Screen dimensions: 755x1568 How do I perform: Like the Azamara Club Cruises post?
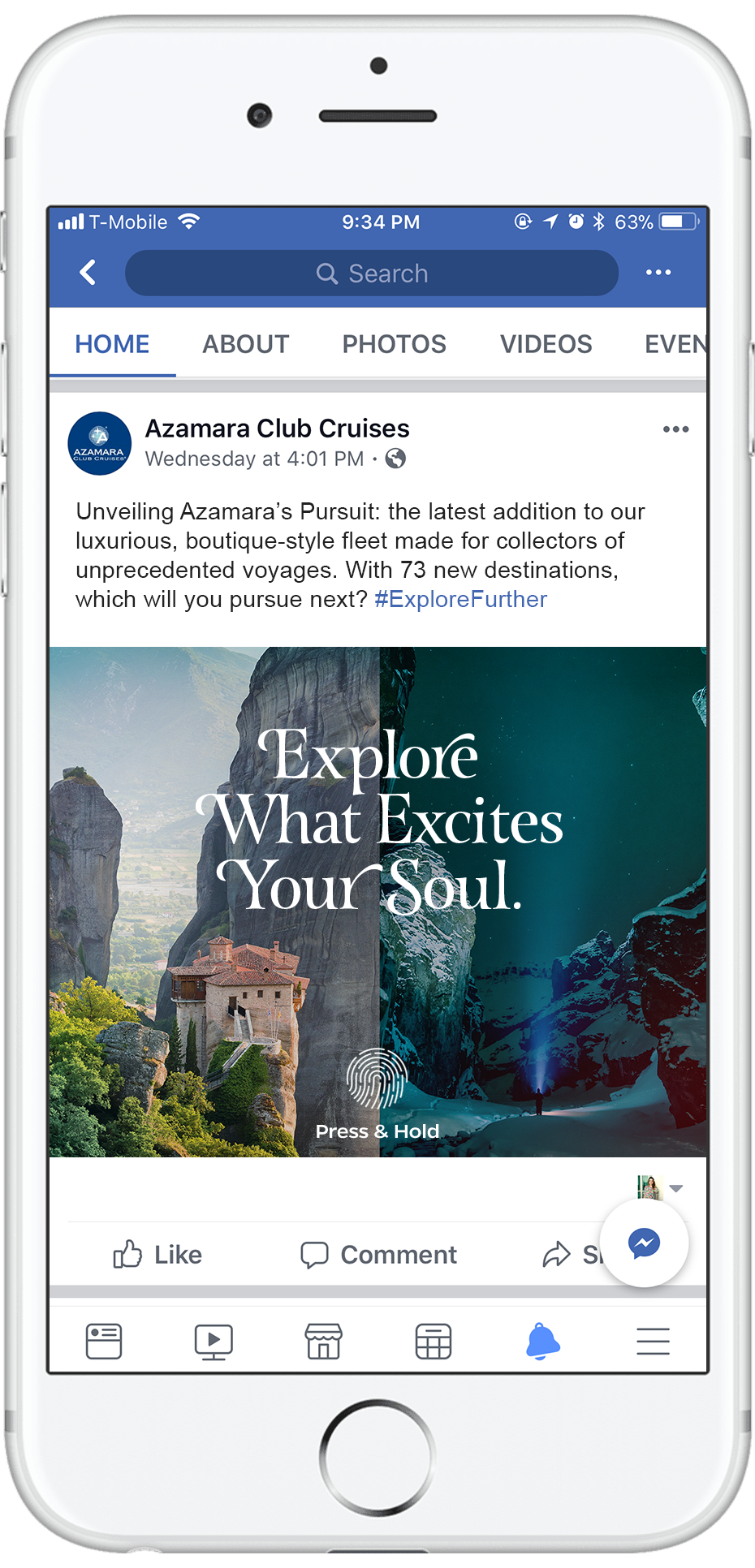tap(157, 1255)
